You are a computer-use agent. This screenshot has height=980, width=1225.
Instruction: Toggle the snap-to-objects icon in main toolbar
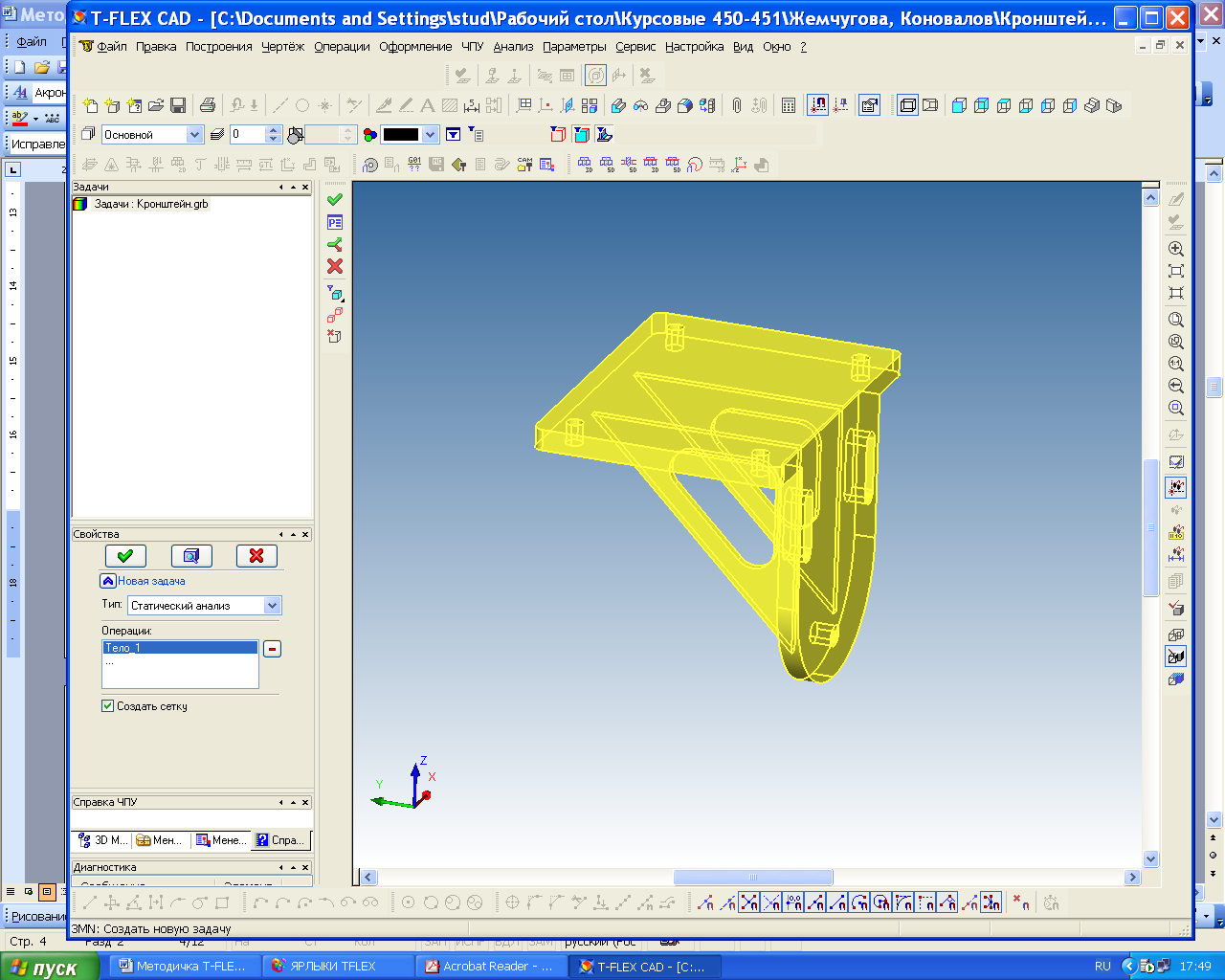(817, 105)
